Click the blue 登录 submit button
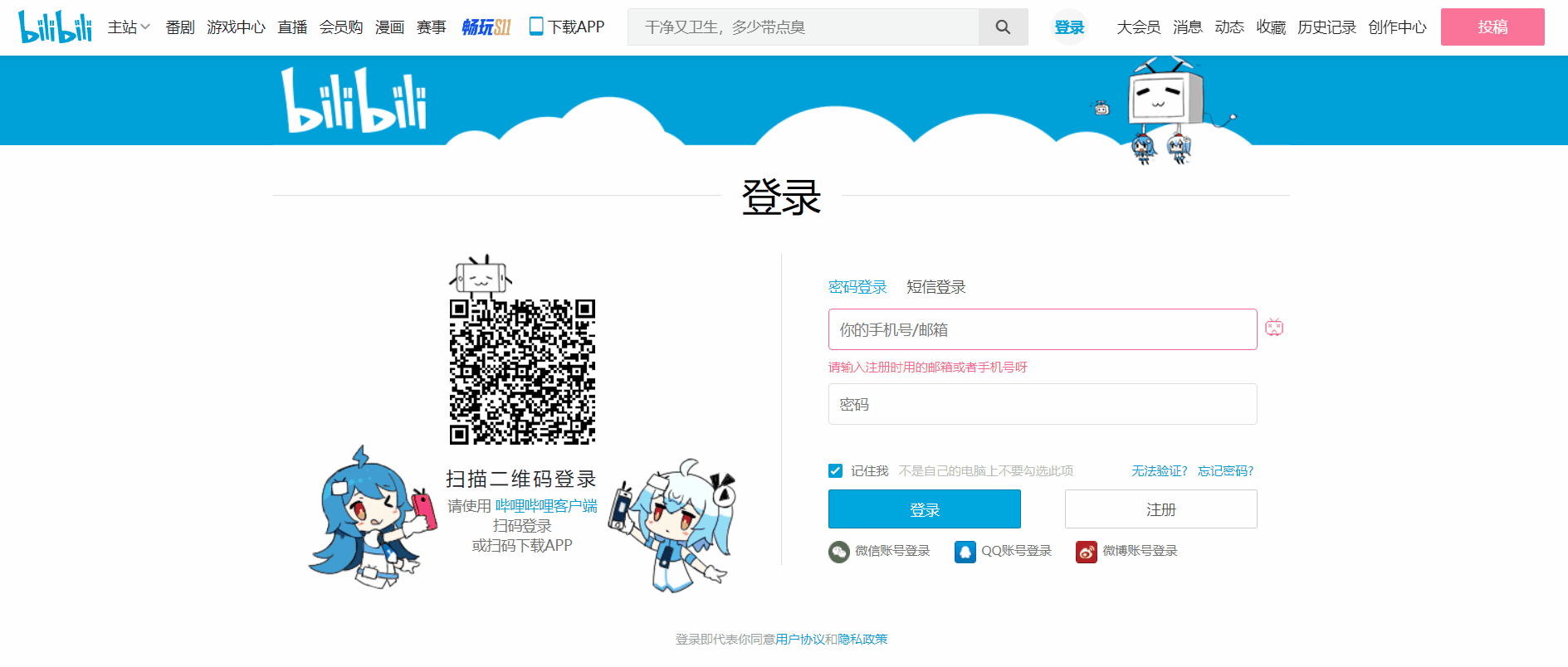The image size is (1568, 667). click(x=925, y=509)
